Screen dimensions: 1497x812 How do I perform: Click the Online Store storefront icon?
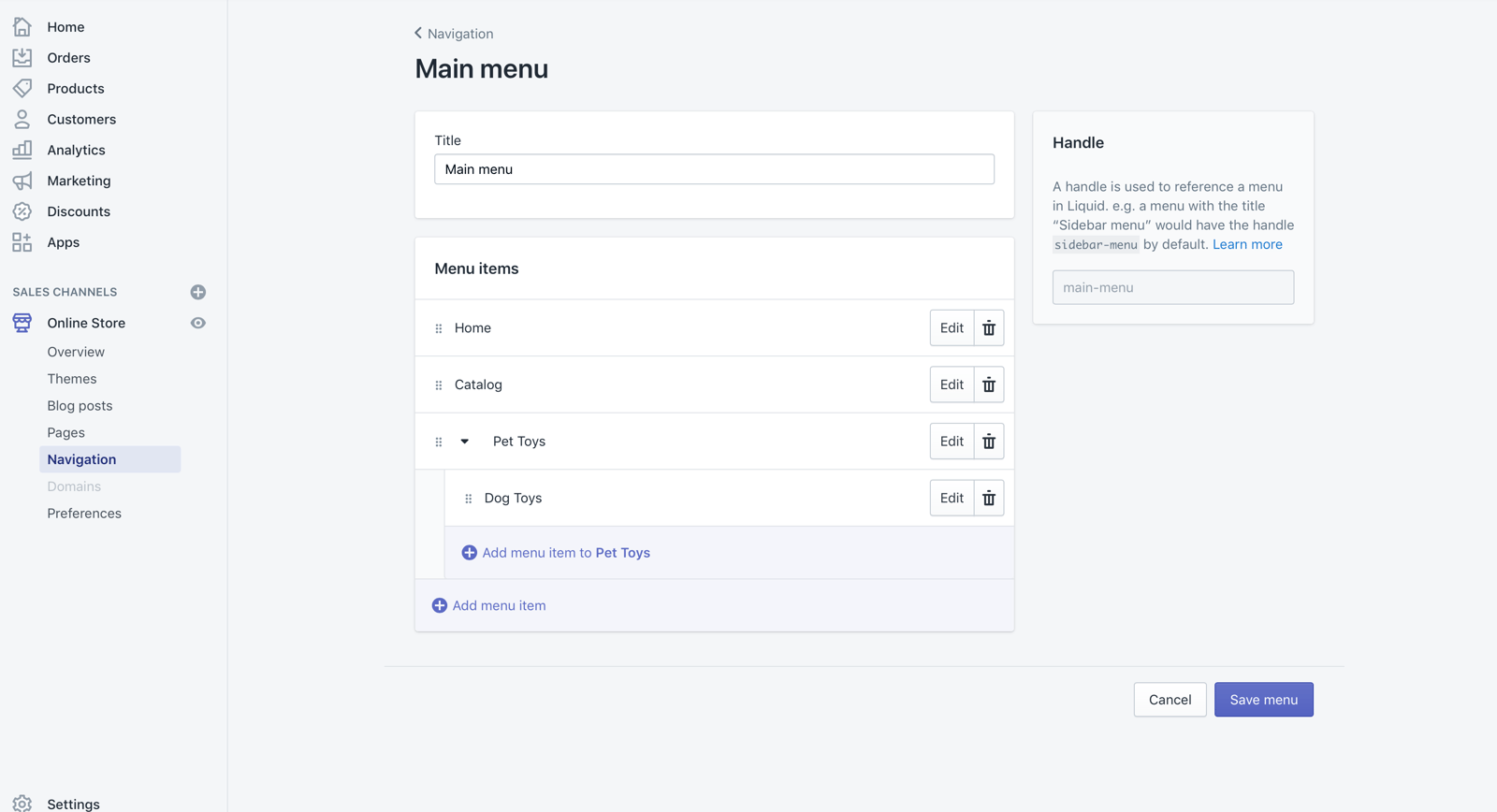[x=22, y=323]
